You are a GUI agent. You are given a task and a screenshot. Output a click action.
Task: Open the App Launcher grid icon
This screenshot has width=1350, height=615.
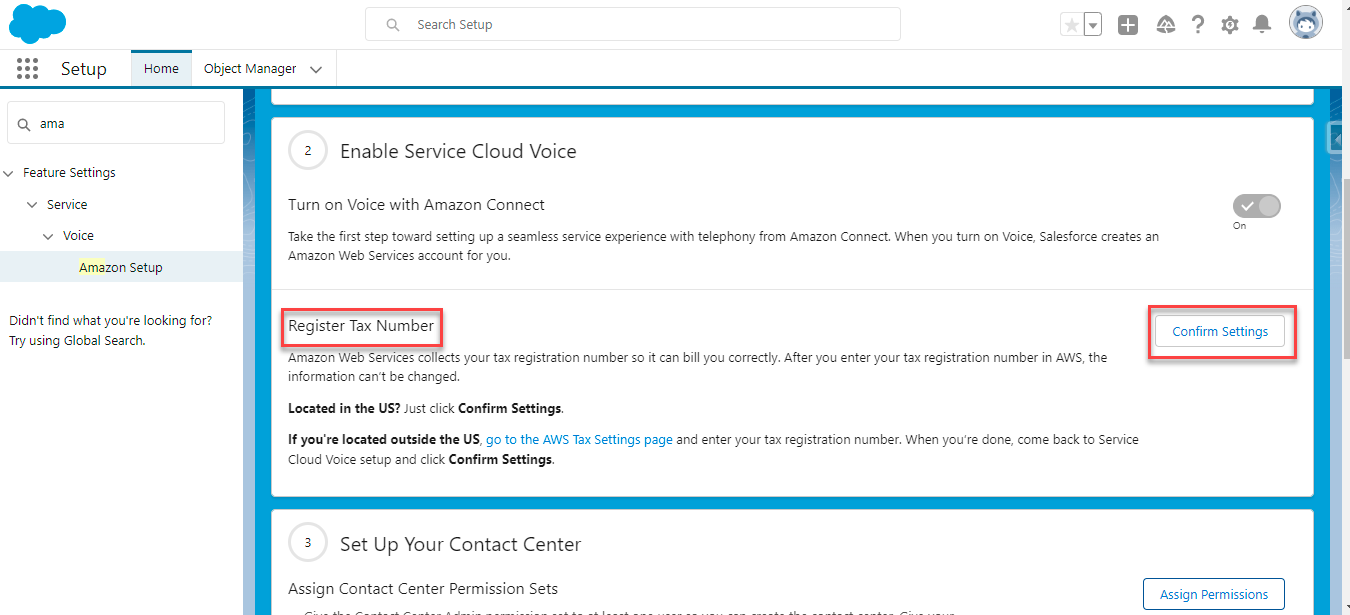click(x=28, y=69)
